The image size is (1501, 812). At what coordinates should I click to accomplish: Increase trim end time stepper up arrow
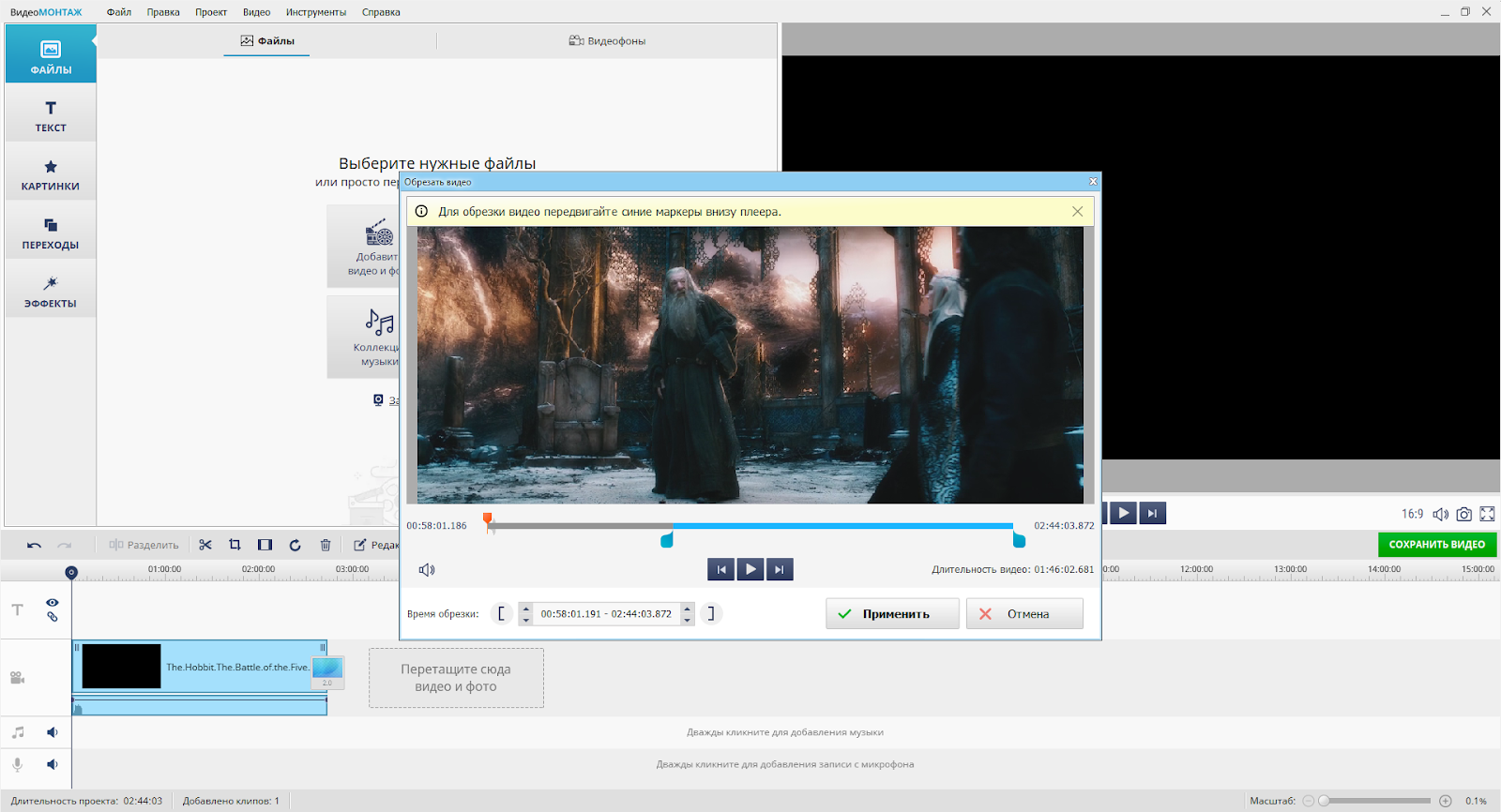tap(688, 608)
